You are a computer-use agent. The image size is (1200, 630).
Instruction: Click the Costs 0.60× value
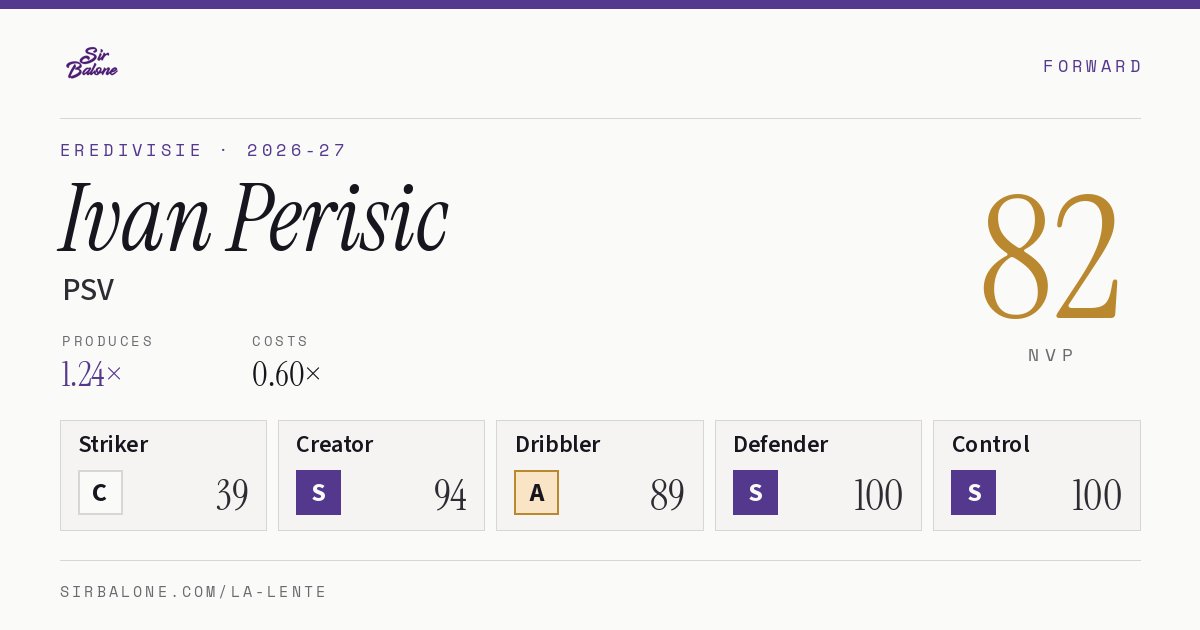pos(286,374)
